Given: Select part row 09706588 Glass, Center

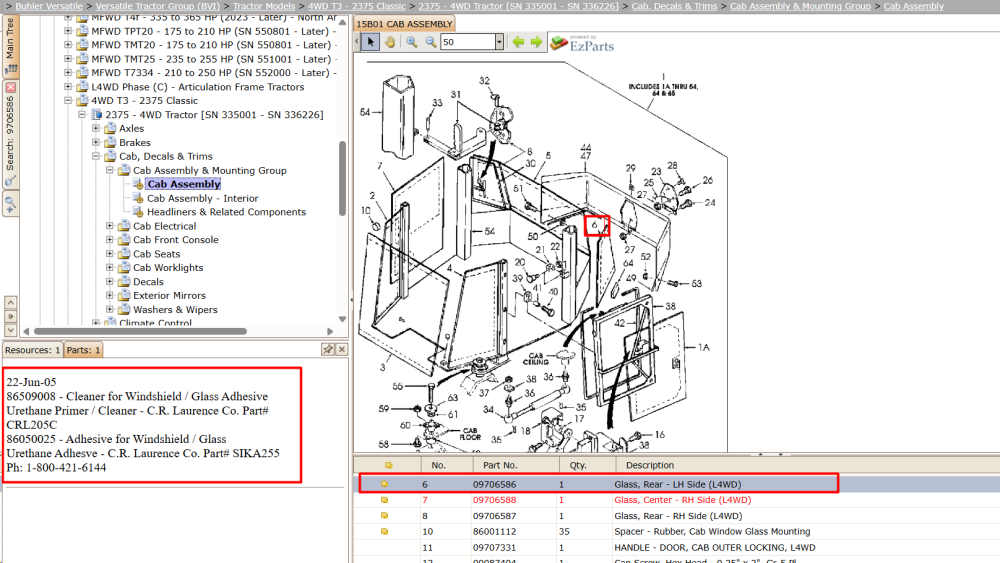Looking at the screenshot, I should [677, 500].
